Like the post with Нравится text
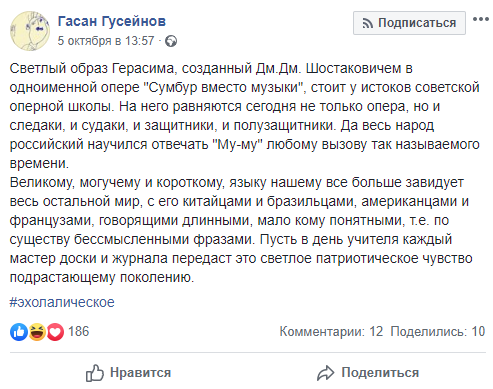Image resolution: width=493 pixels, height=389 pixels. pyautogui.click(x=141, y=373)
